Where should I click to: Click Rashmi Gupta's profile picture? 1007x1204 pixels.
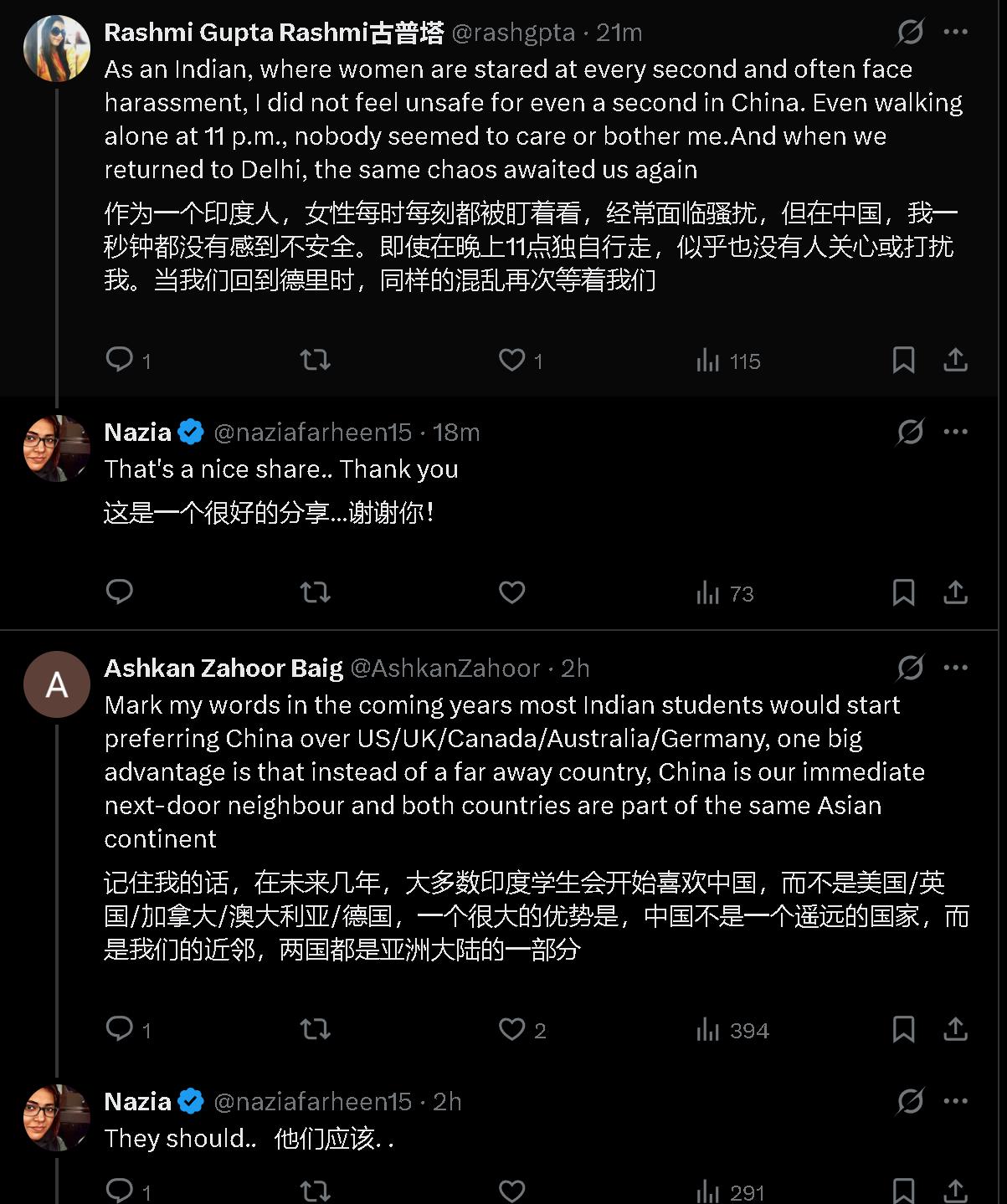point(57,48)
